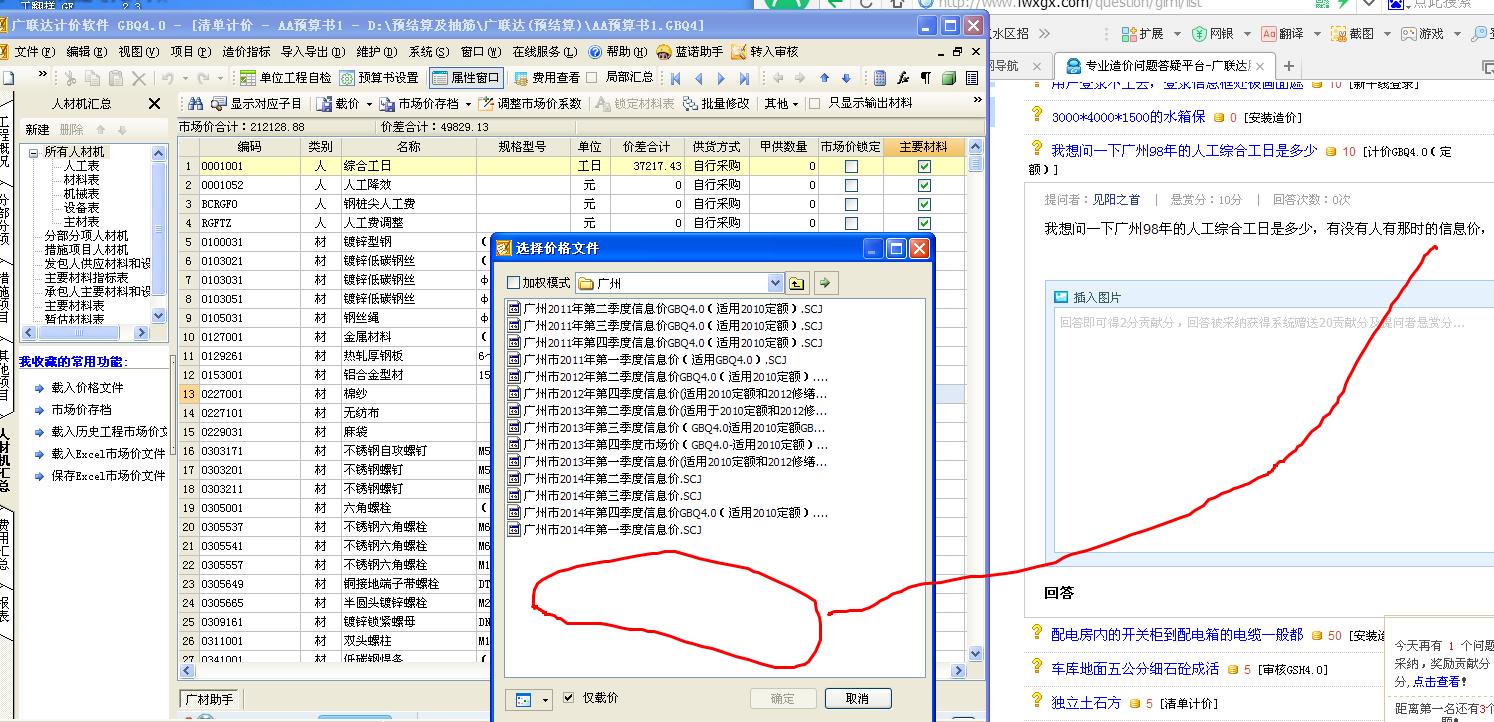Image resolution: width=1494 pixels, height=722 pixels.
Task: Collapse the 所有人材机 tree node
Action: coord(34,152)
